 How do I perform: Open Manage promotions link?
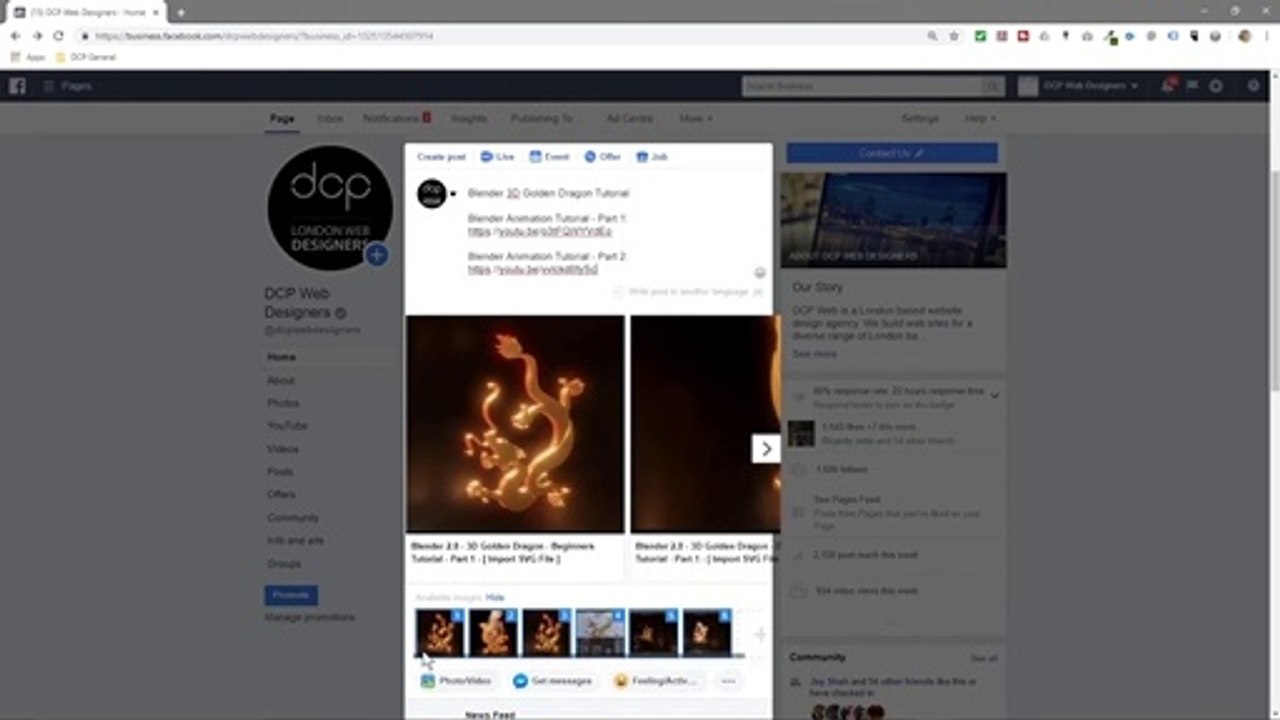coord(309,618)
